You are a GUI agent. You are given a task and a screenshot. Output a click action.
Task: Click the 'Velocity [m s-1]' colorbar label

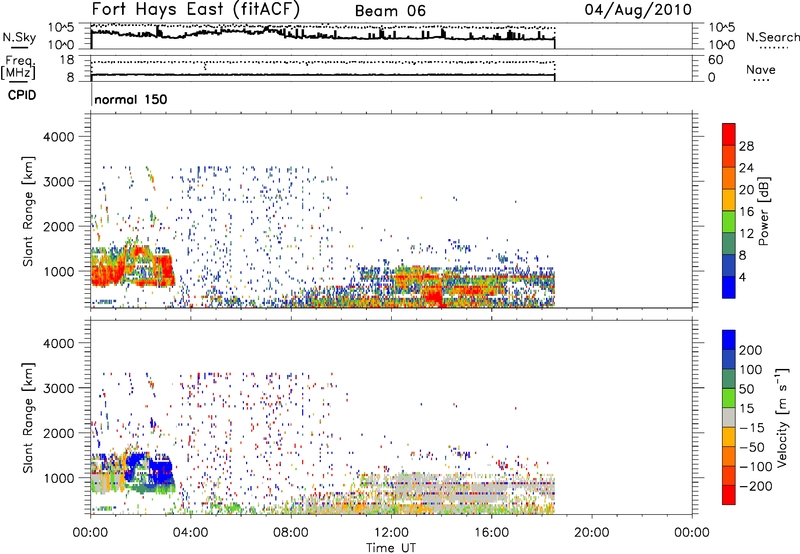click(781, 417)
